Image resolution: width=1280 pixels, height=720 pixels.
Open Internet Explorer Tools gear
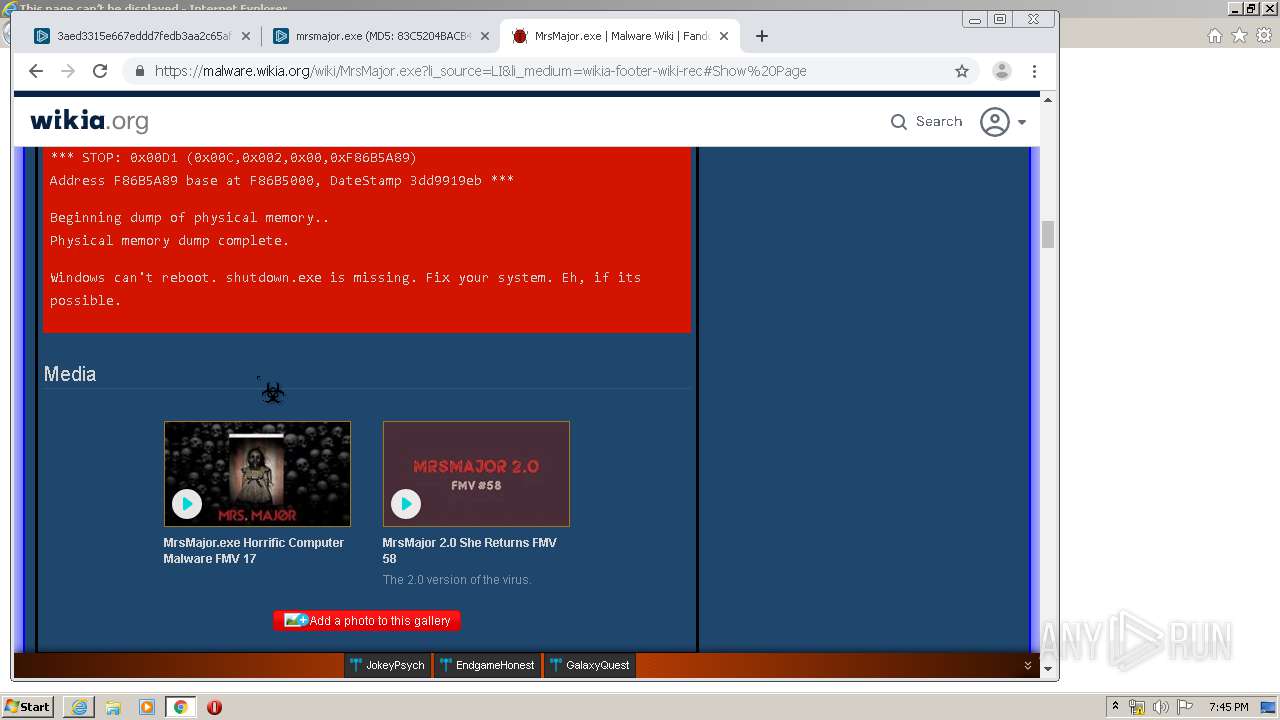pos(1265,36)
